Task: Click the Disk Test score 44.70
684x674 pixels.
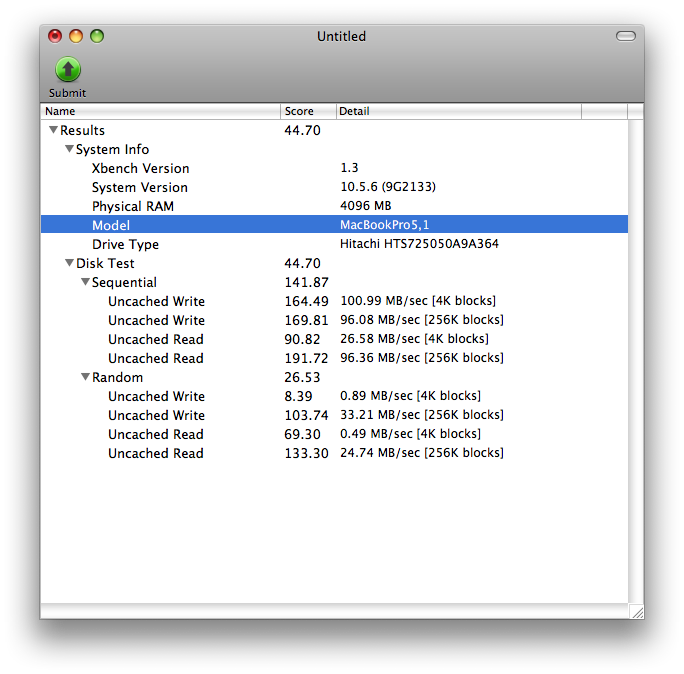Action: [302, 263]
